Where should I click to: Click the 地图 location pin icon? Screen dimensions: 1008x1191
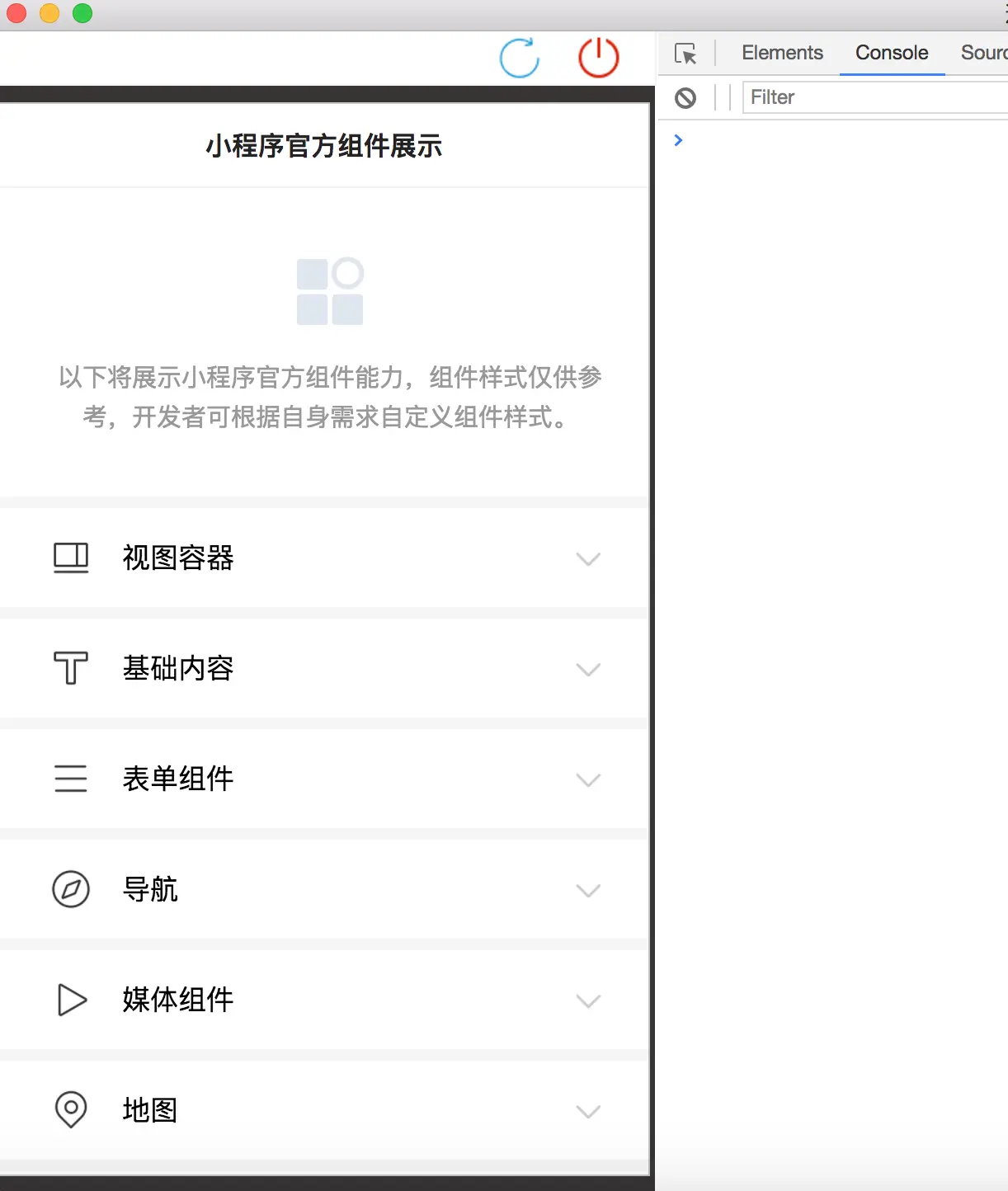click(x=71, y=1111)
